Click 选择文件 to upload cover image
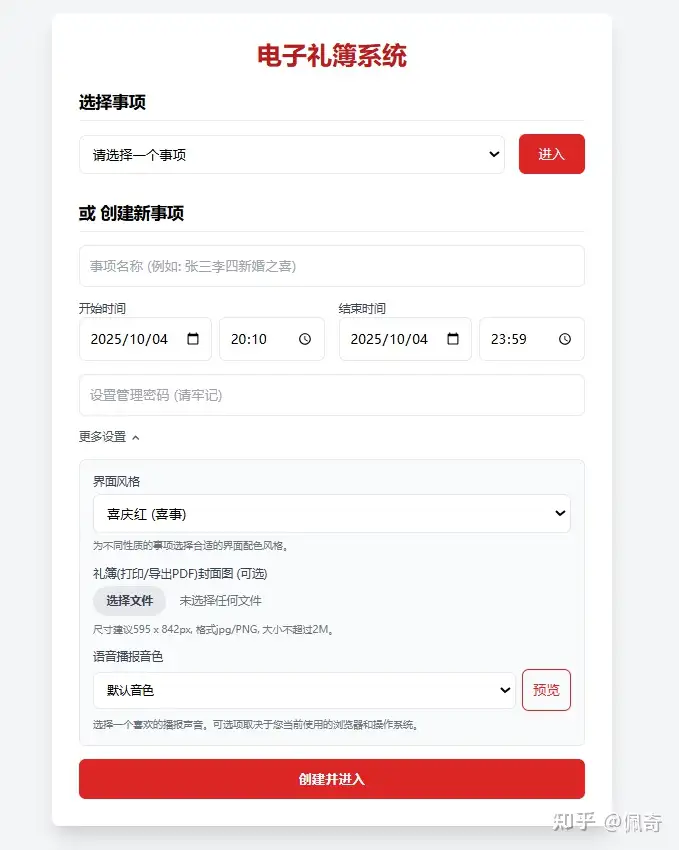 click(x=129, y=601)
